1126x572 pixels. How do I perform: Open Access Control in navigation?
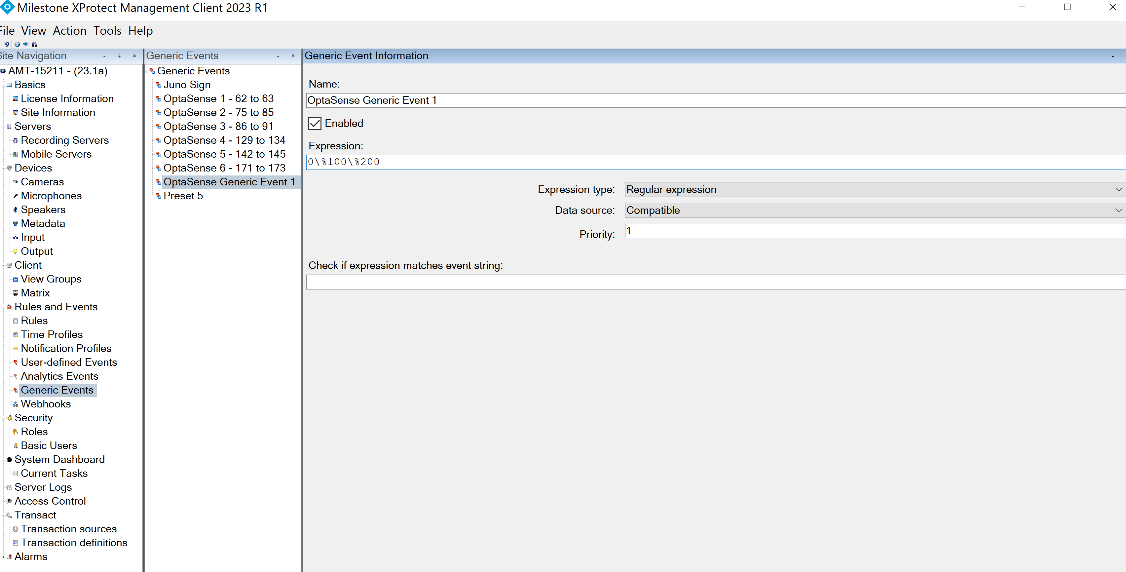pyautogui.click(x=50, y=501)
